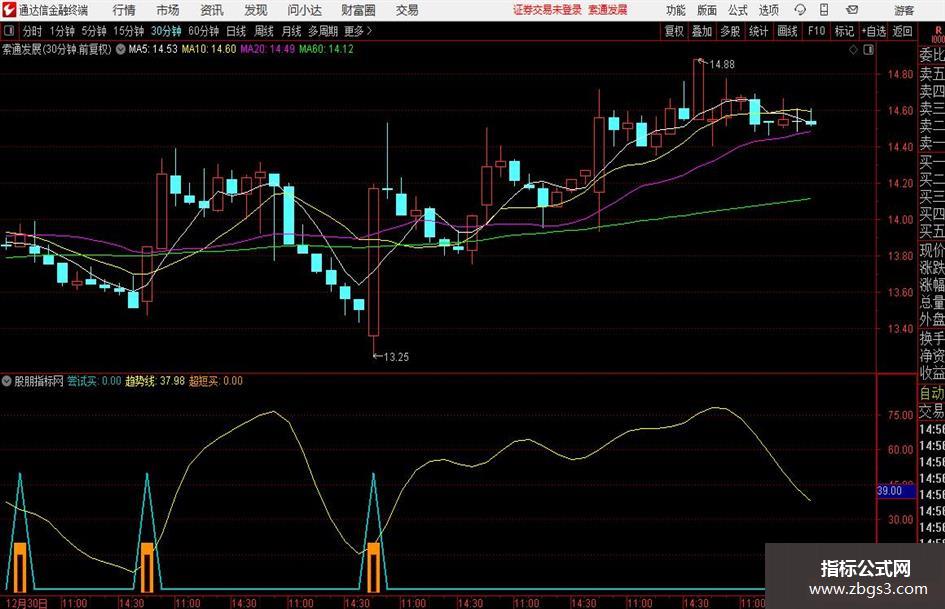Open the 选项 menu
The height and width of the screenshot is (609, 945).
(x=768, y=10)
